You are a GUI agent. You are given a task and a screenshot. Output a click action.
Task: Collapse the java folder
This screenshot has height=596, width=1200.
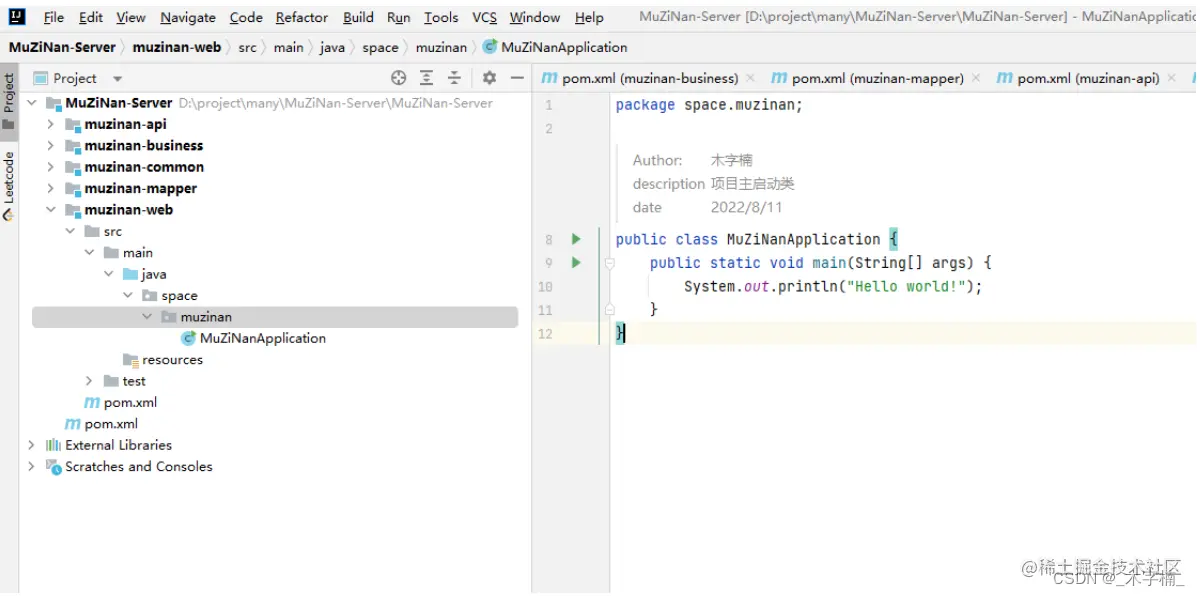tap(108, 274)
